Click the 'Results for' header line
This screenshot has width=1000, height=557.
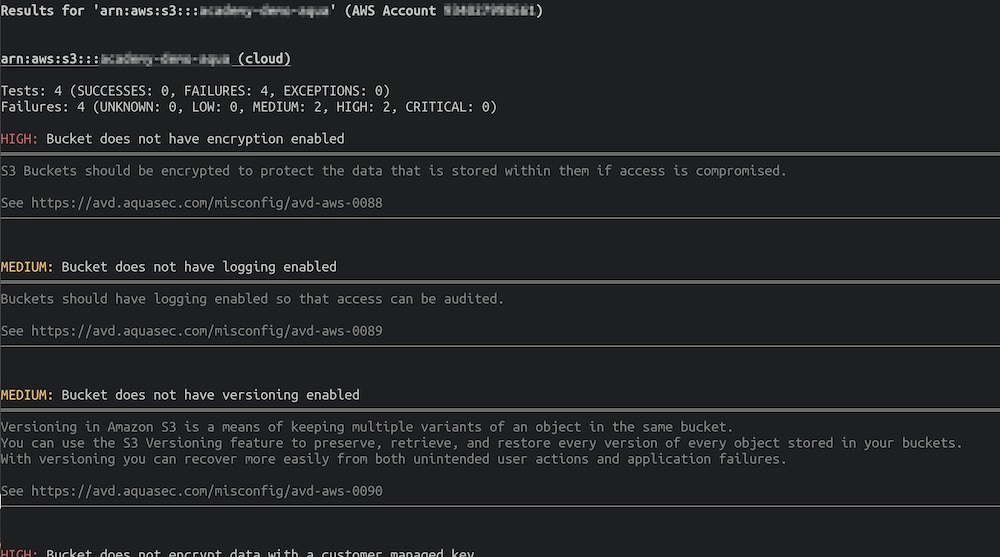[272, 11]
